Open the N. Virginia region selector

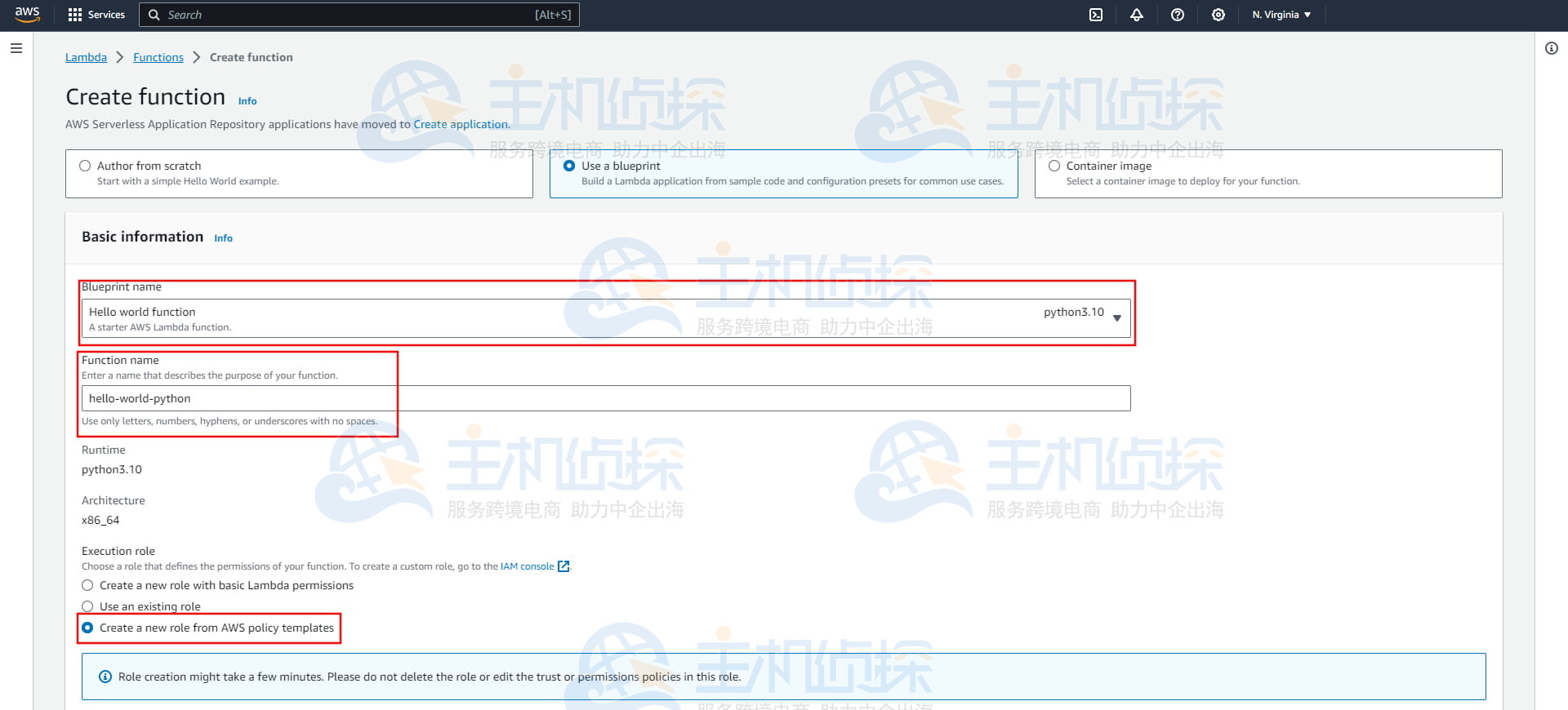(1281, 15)
